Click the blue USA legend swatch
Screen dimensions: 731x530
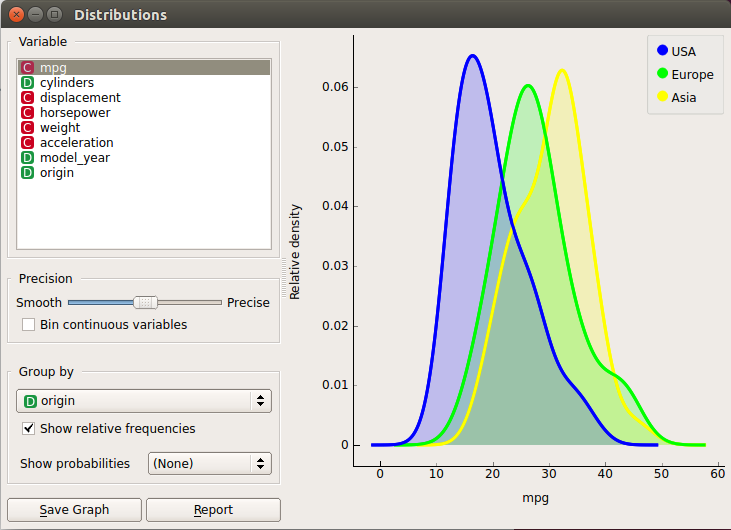pos(663,51)
